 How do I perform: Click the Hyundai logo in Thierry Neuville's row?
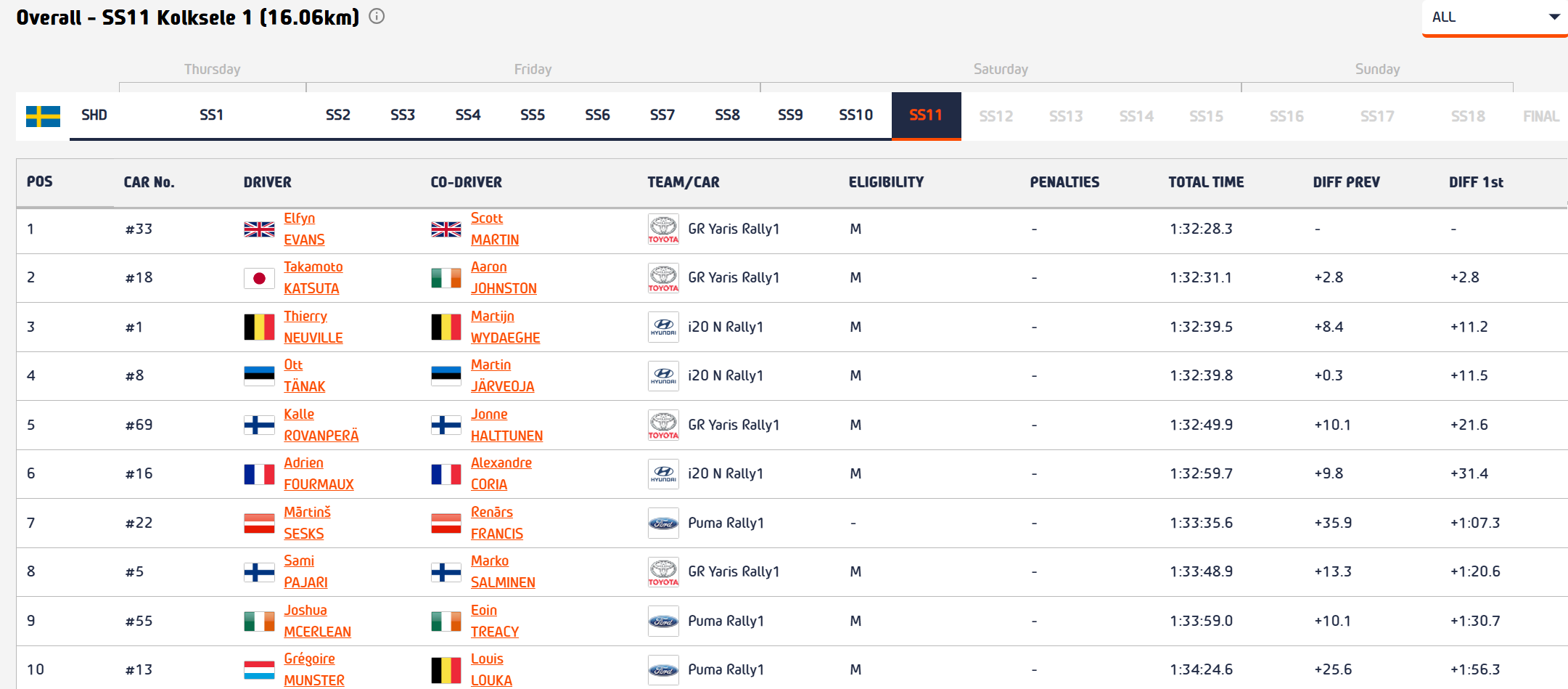(x=663, y=327)
